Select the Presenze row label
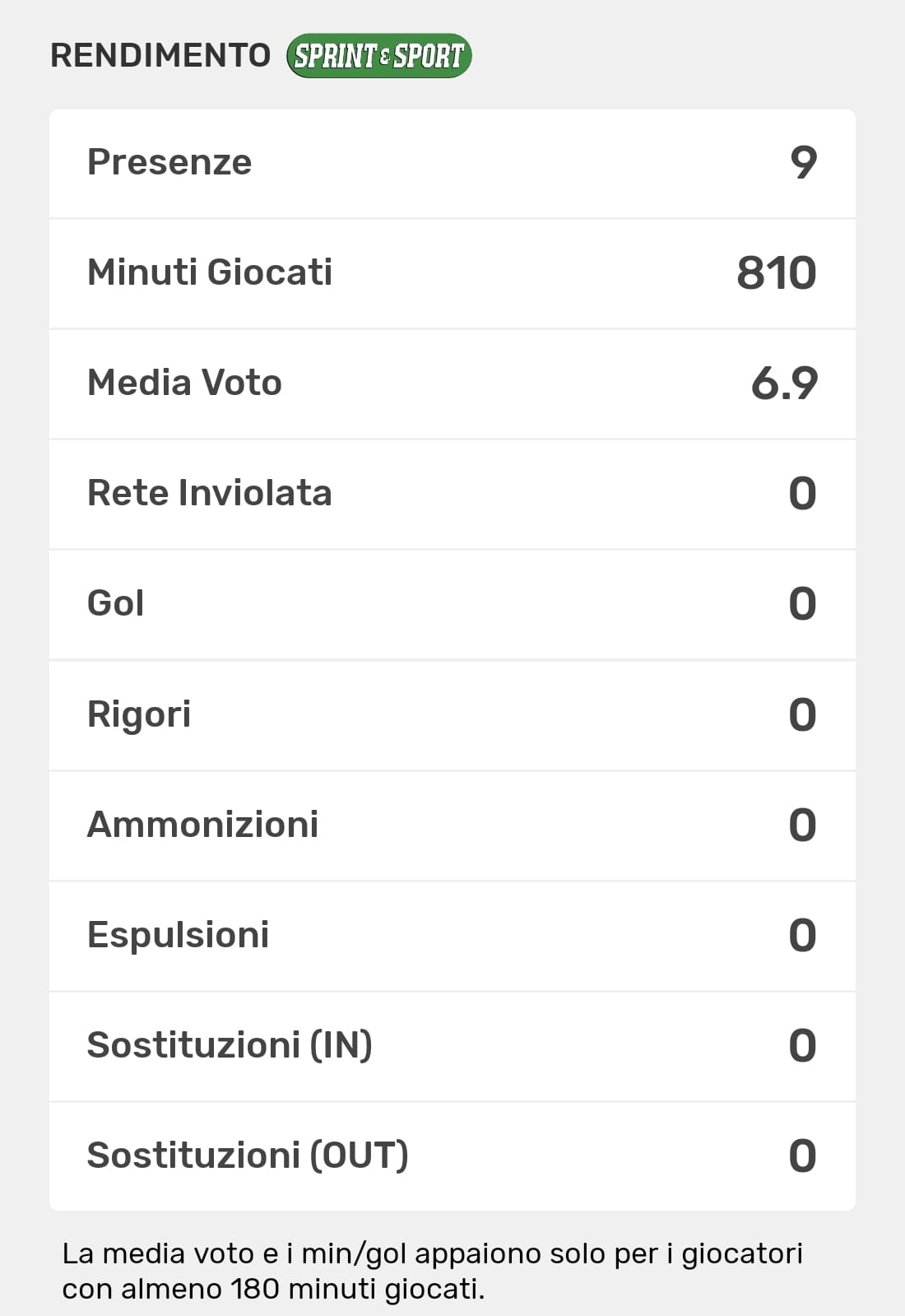Image resolution: width=905 pixels, height=1316 pixels. click(169, 162)
